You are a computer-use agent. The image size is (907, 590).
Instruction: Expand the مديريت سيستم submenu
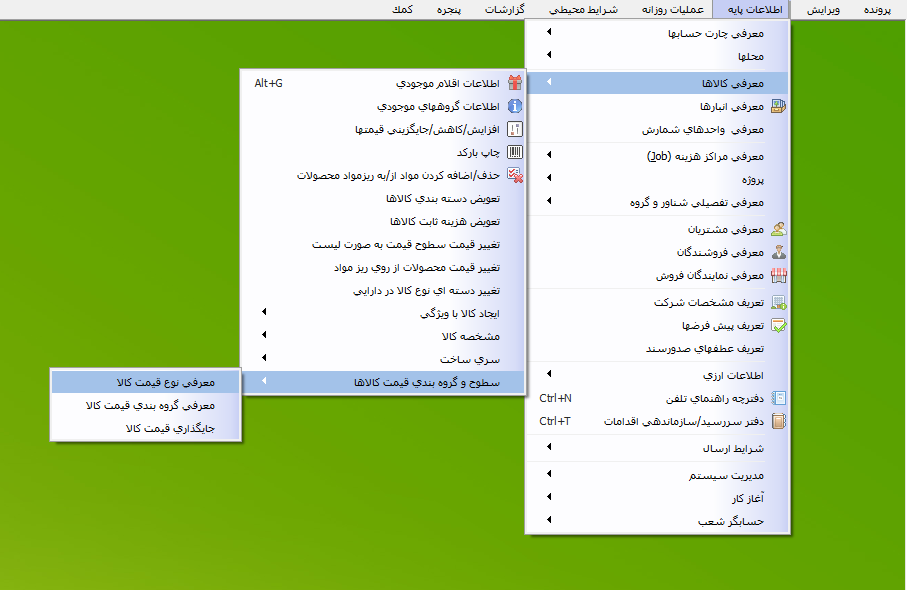(548, 475)
